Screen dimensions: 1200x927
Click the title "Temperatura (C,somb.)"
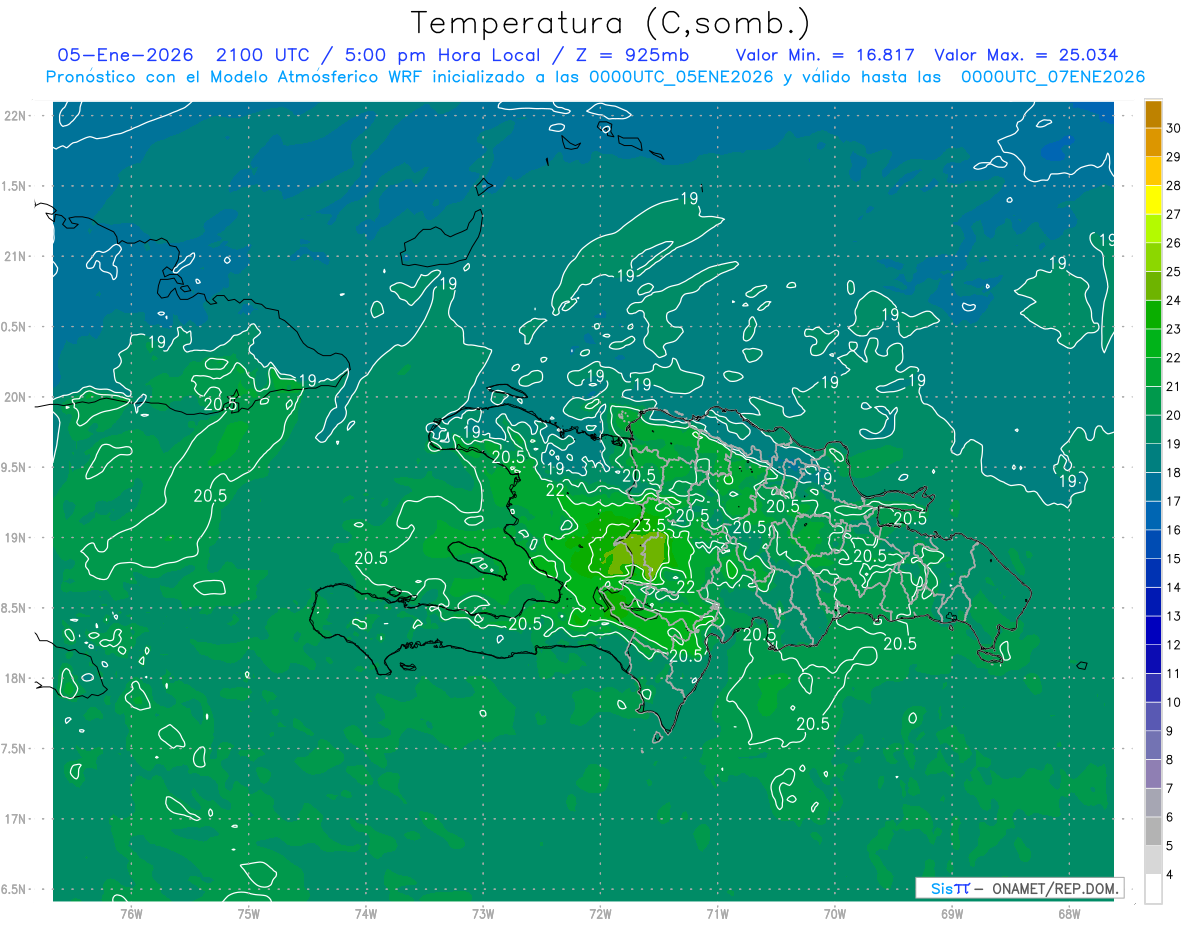[611, 23]
